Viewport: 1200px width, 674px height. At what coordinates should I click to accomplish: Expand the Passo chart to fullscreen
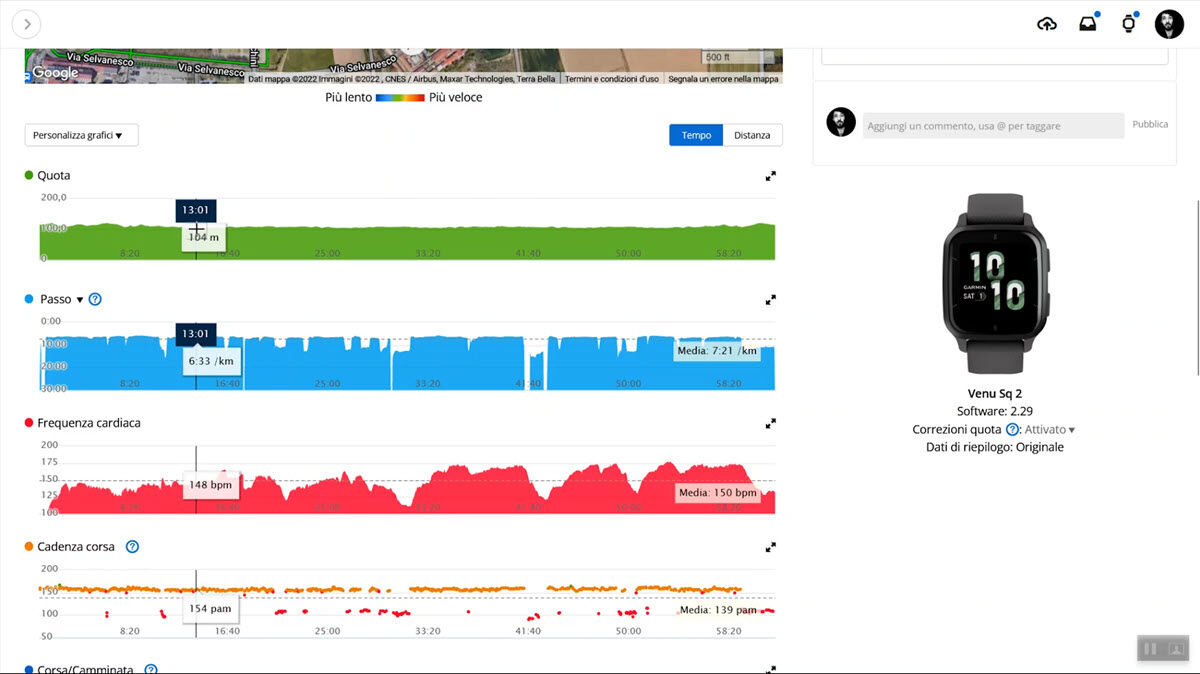tap(771, 300)
